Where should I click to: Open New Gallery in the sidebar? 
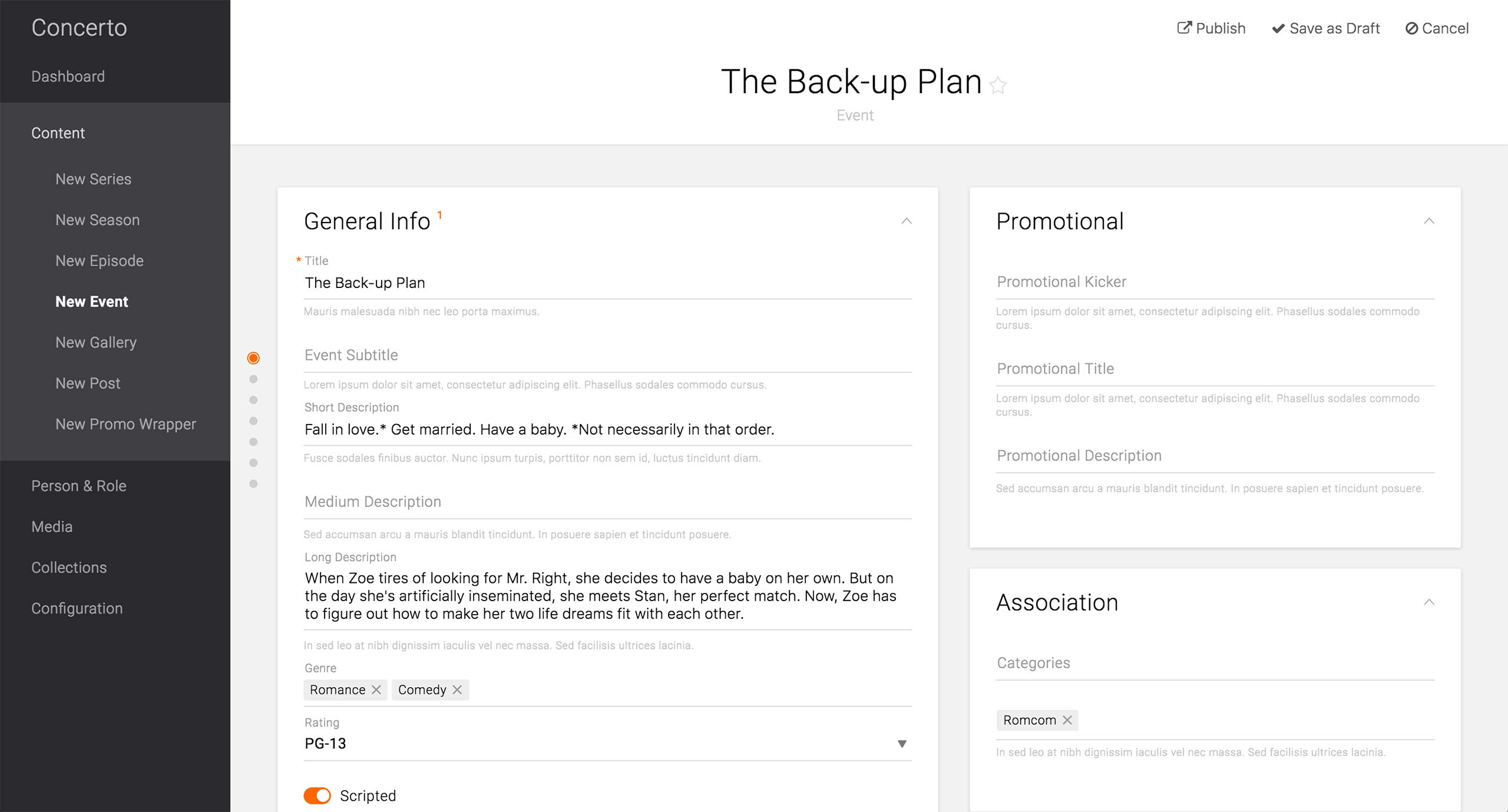[96, 342]
